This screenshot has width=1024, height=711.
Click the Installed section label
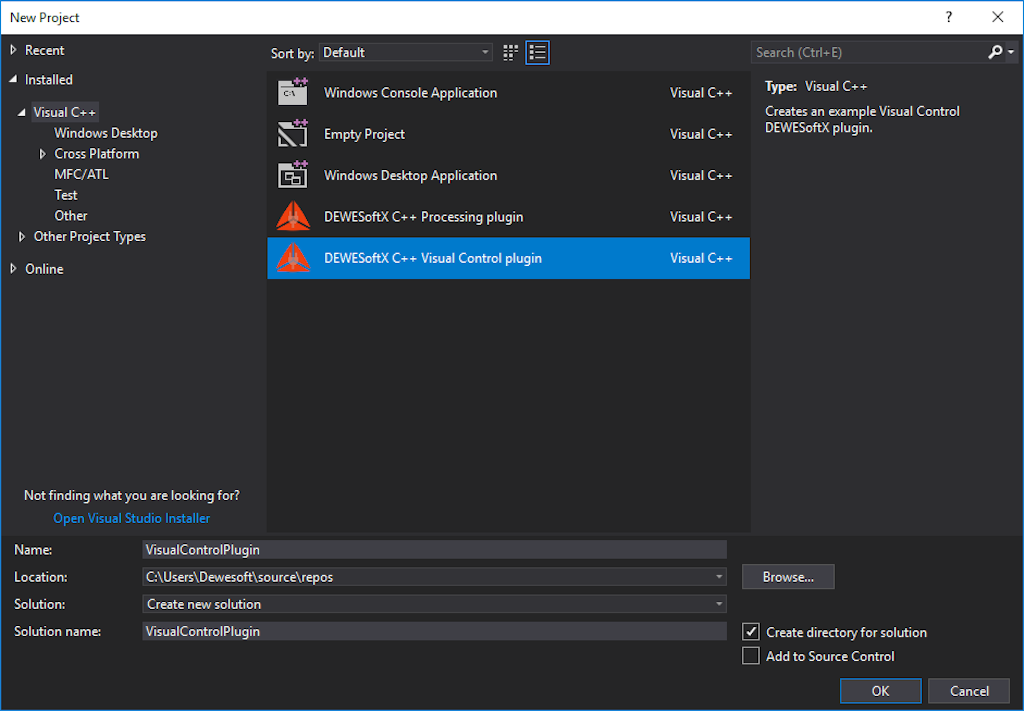[49, 80]
